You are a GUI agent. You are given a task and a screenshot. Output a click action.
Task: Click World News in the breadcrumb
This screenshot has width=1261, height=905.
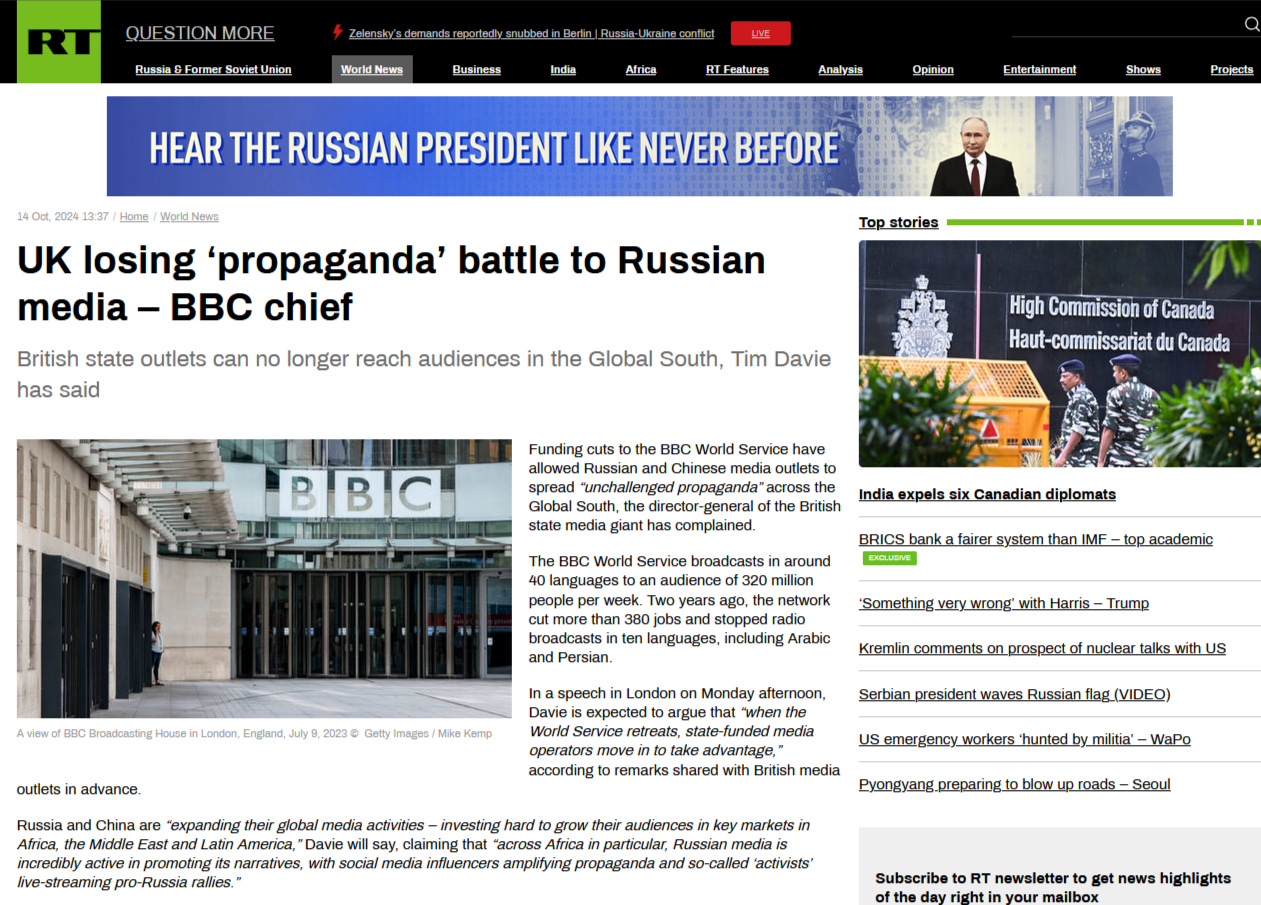(x=189, y=216)
